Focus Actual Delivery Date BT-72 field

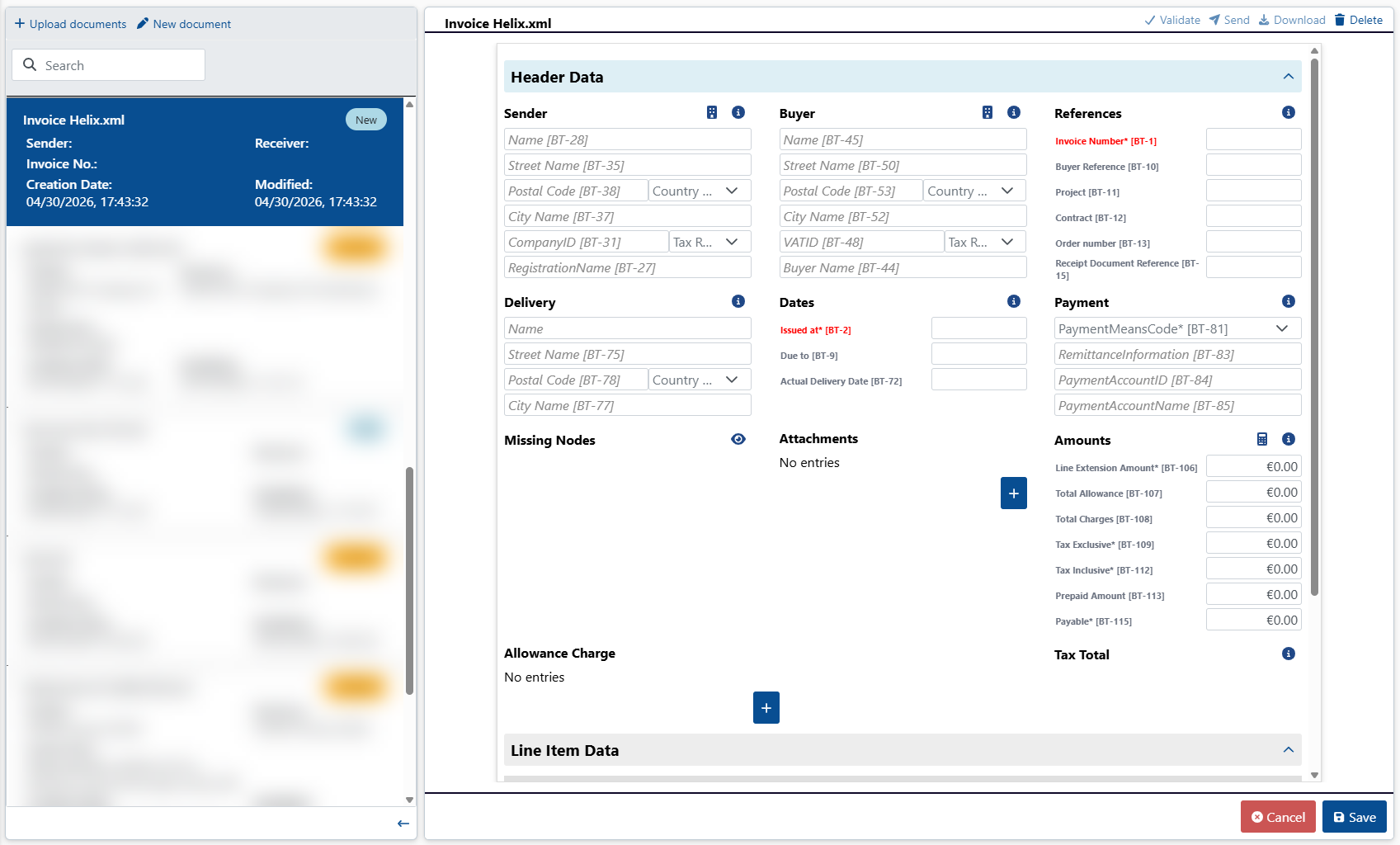click(979, 380)
